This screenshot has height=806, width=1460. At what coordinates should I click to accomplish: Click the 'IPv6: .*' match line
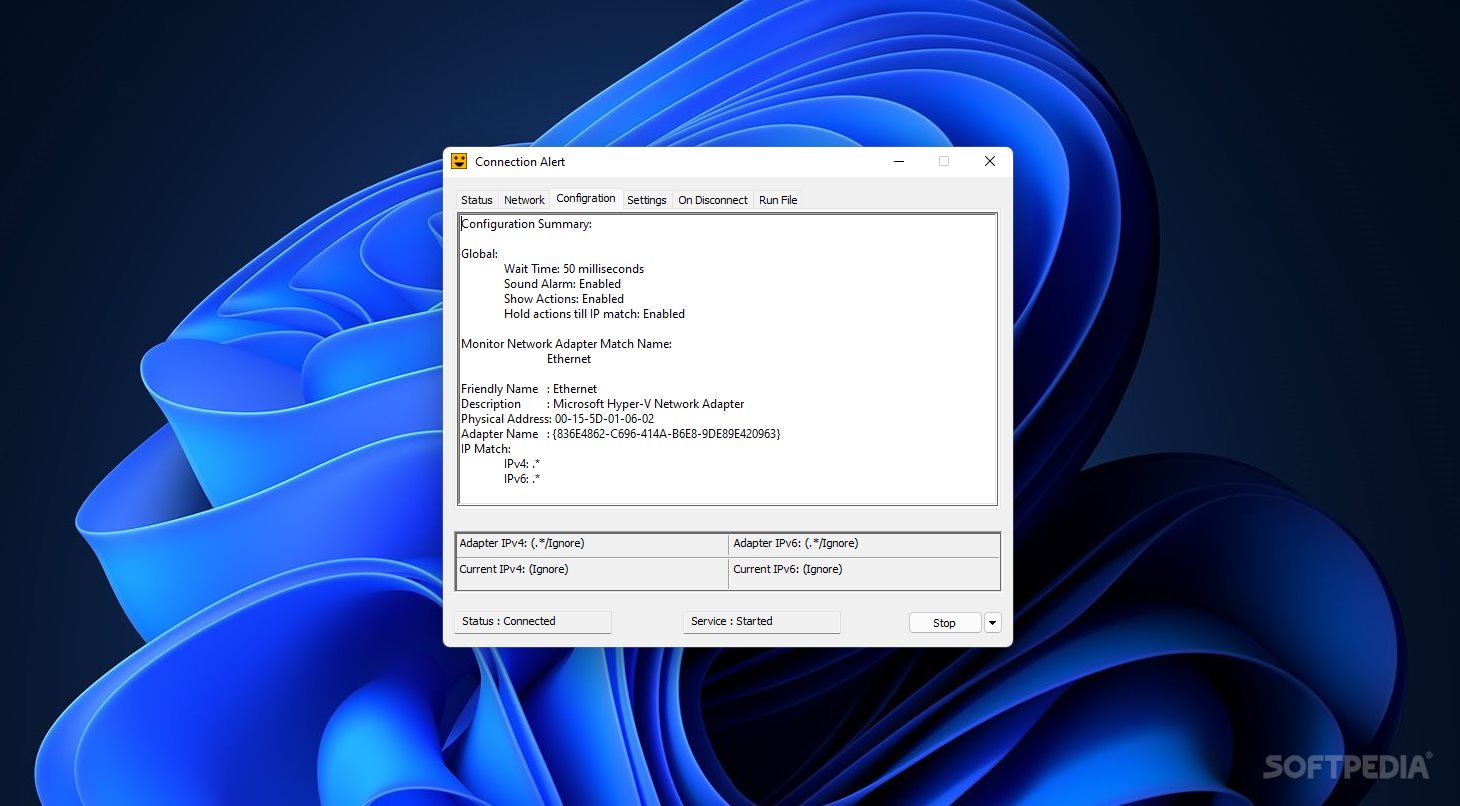click(x=522, y=479)
